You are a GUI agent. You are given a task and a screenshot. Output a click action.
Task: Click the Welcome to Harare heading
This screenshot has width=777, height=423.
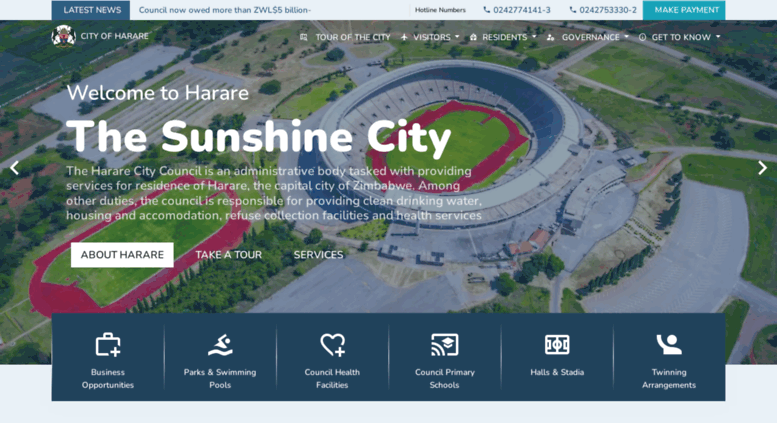coord(158,93)
